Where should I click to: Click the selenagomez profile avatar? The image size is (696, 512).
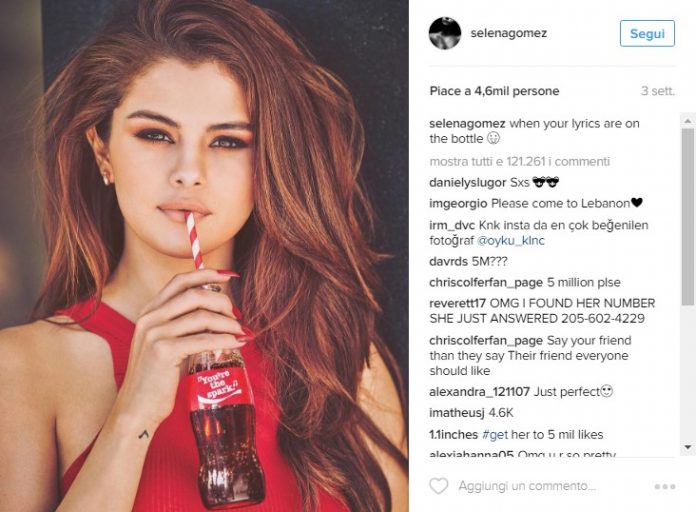coord(445,33)
